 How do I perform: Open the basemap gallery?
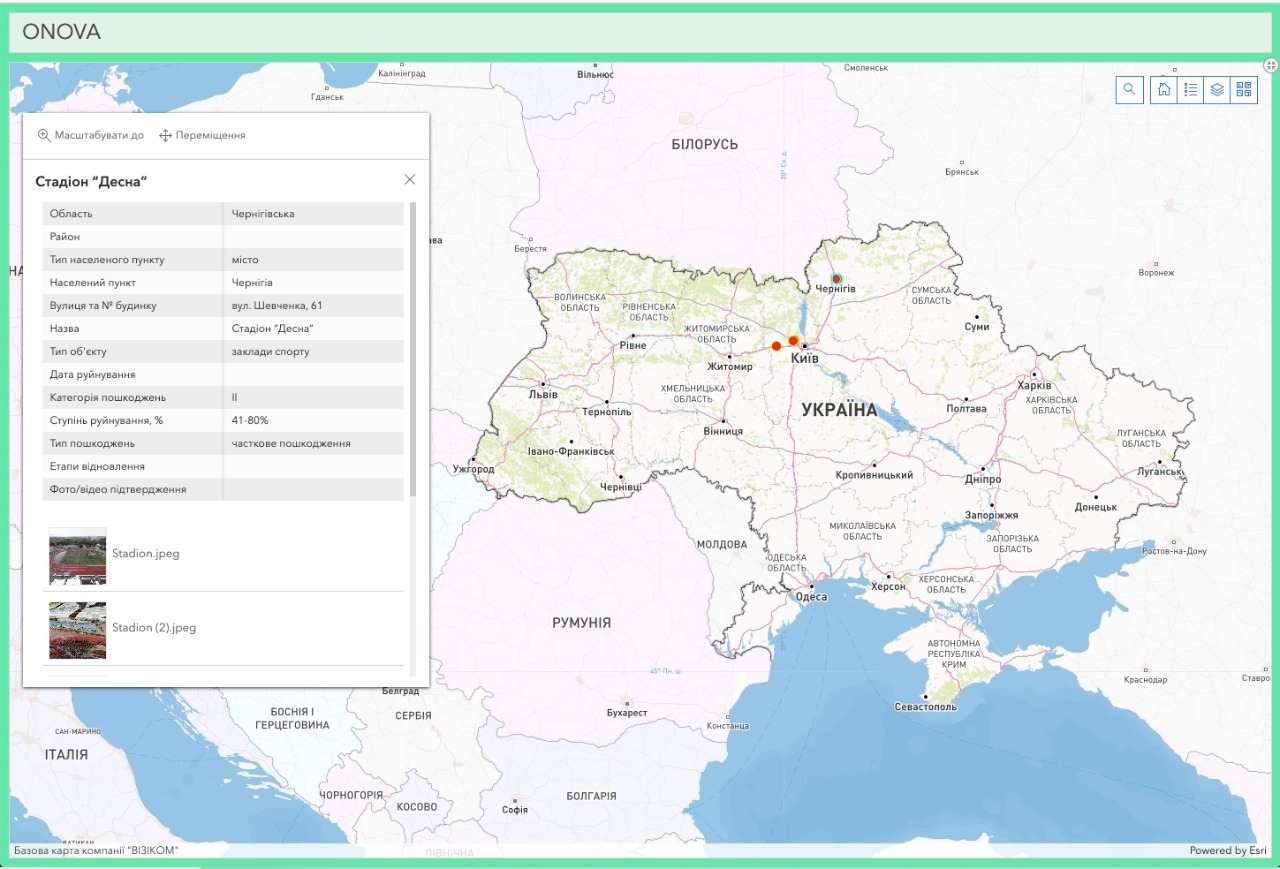click(x=1244, y=90)
